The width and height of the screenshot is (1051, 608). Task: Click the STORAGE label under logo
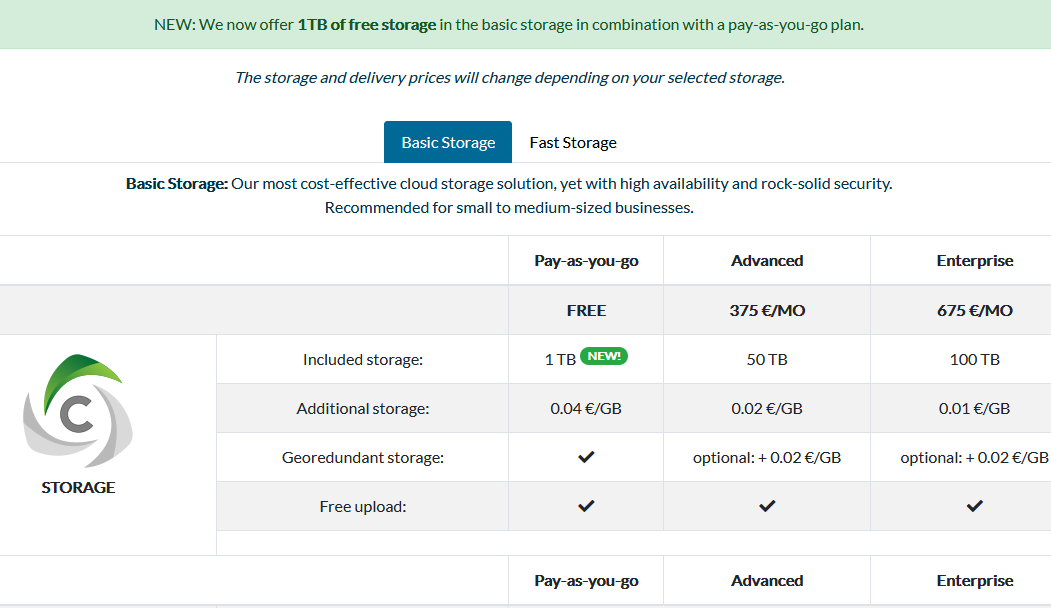pyautogui.click(x=78, y=487)
